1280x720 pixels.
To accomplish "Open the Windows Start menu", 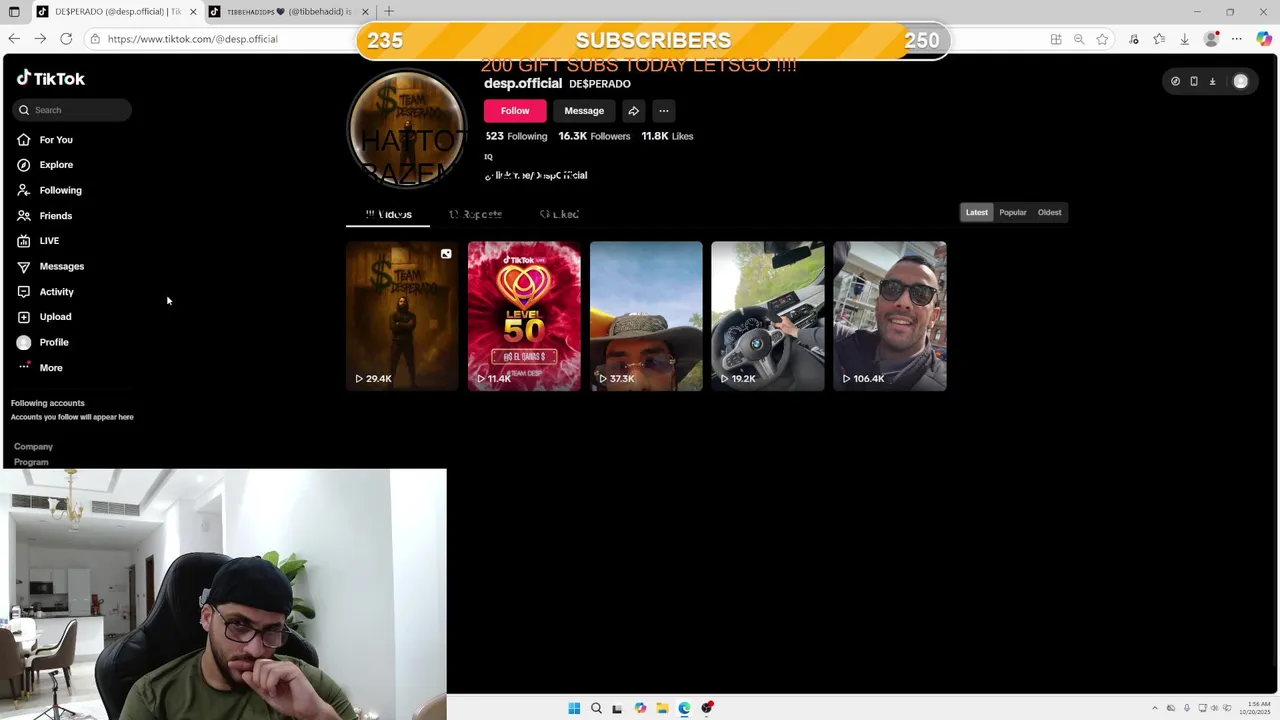I will 574,708.
